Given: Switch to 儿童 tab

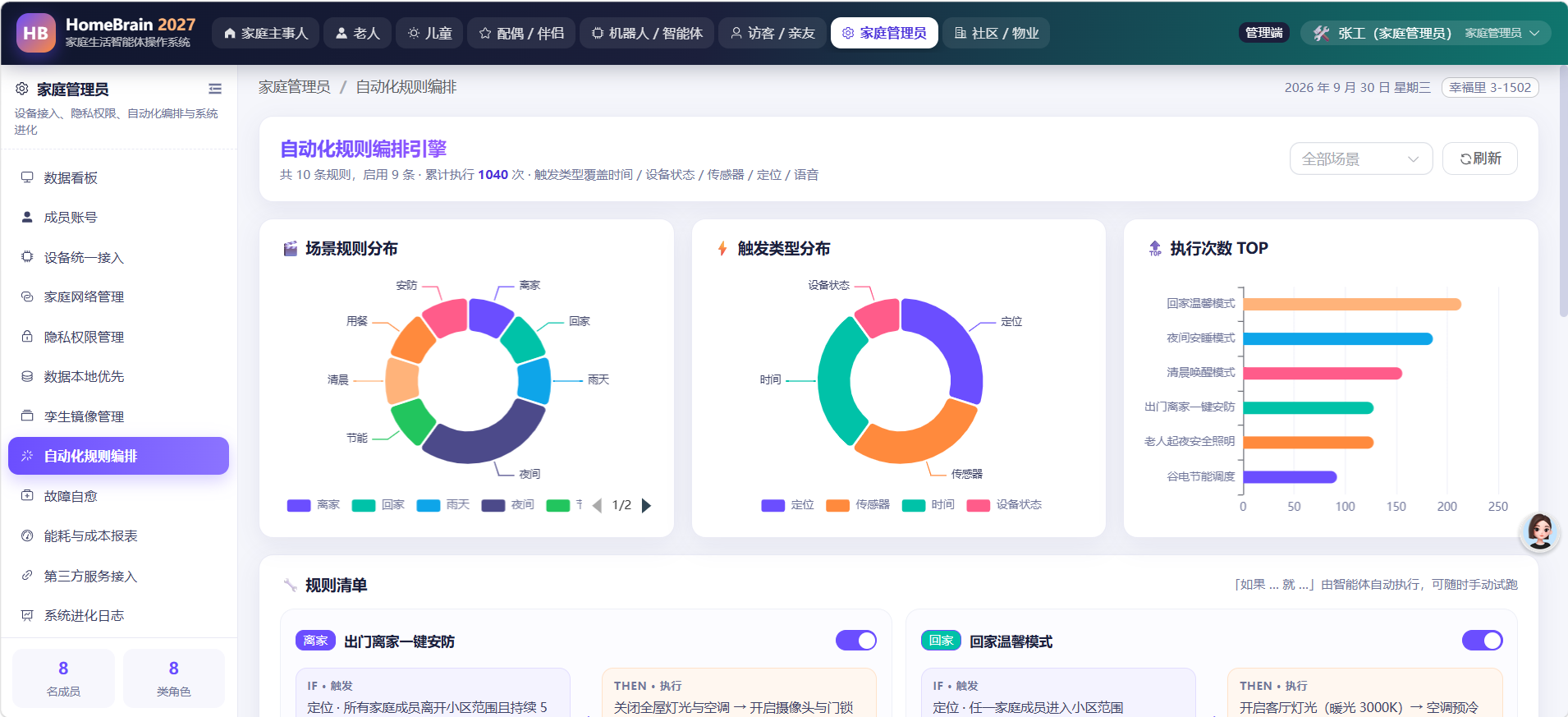Looking at the screenshot, I should pyautogui.click(x=430, y=33).
